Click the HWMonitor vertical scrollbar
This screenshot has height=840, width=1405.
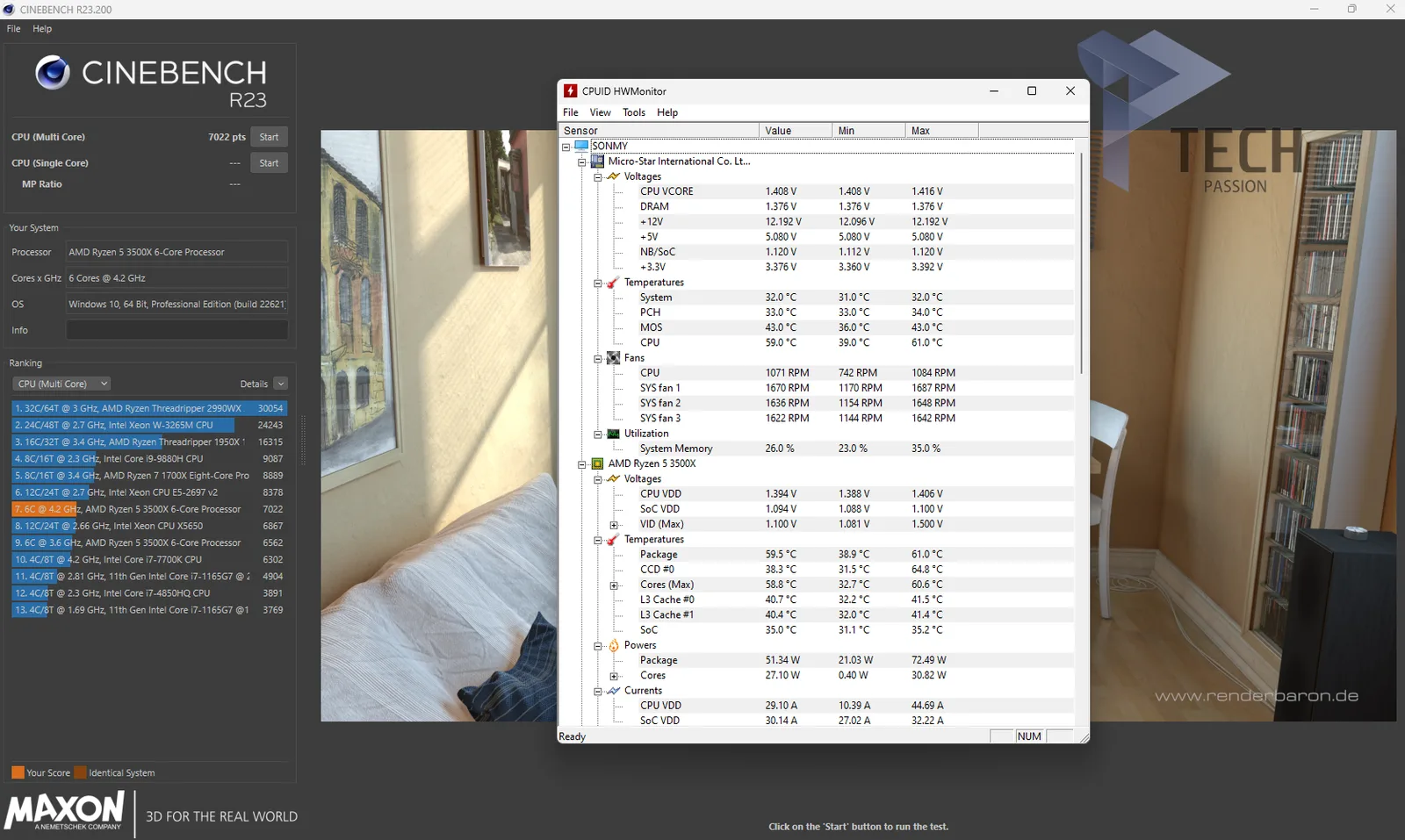tap(1082, 263)
